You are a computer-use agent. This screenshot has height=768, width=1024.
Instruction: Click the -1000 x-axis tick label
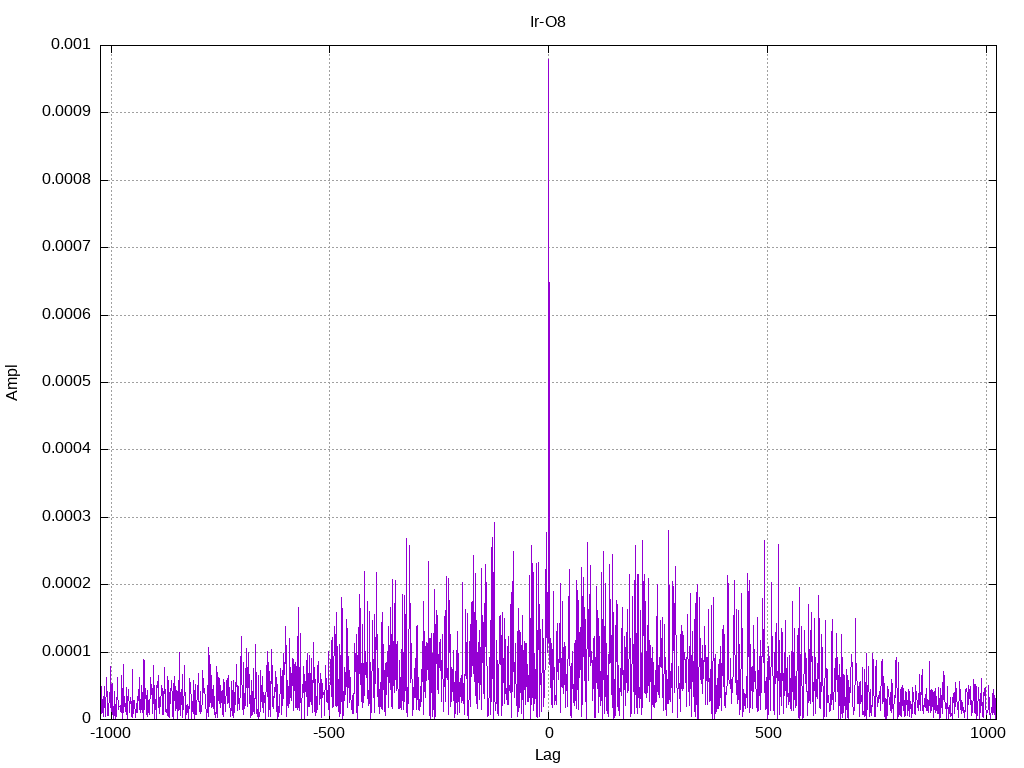coord(110,734)
